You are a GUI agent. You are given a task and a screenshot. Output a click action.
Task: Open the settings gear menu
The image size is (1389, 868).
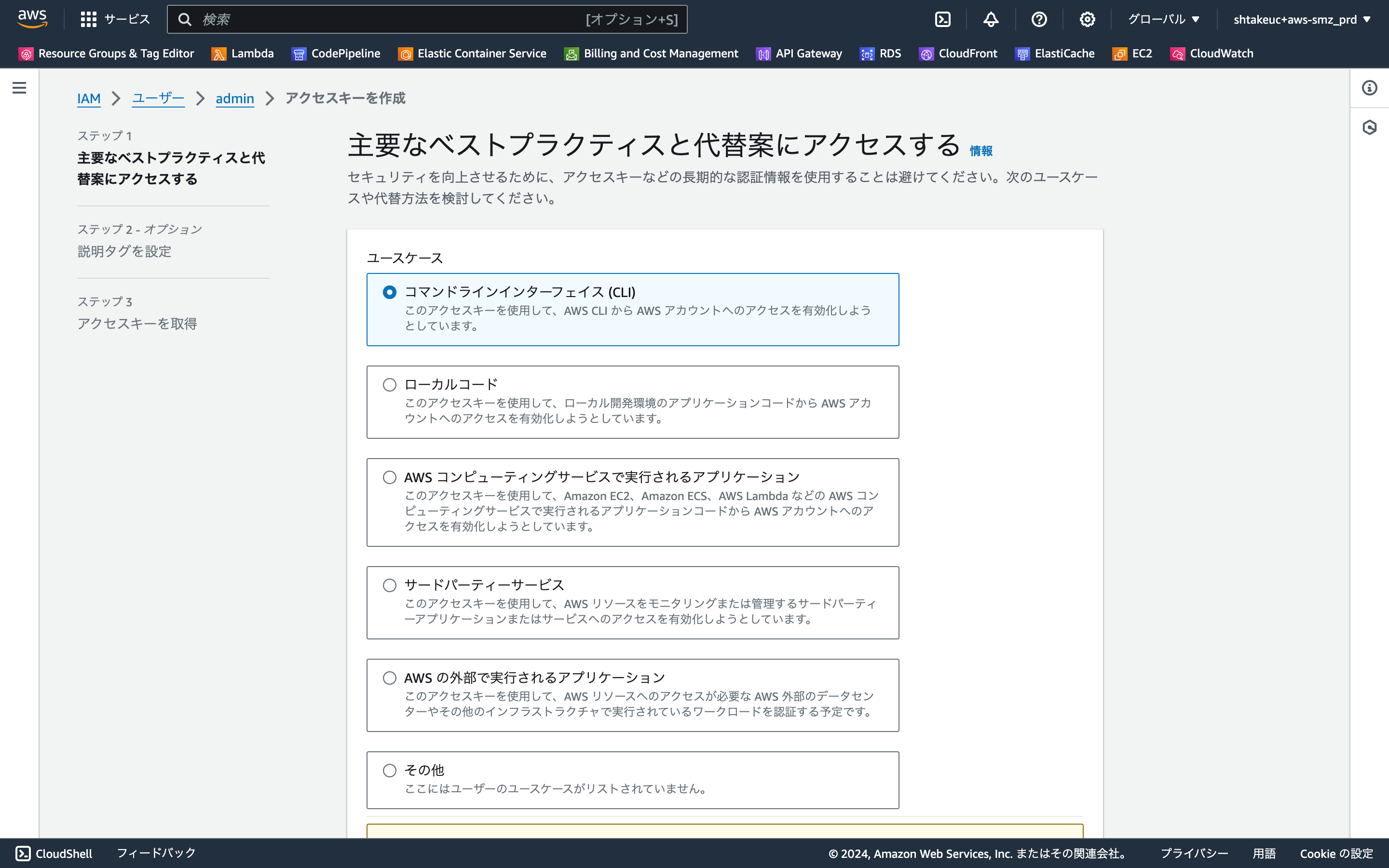pyautogui.click(x=1087, y=19)
